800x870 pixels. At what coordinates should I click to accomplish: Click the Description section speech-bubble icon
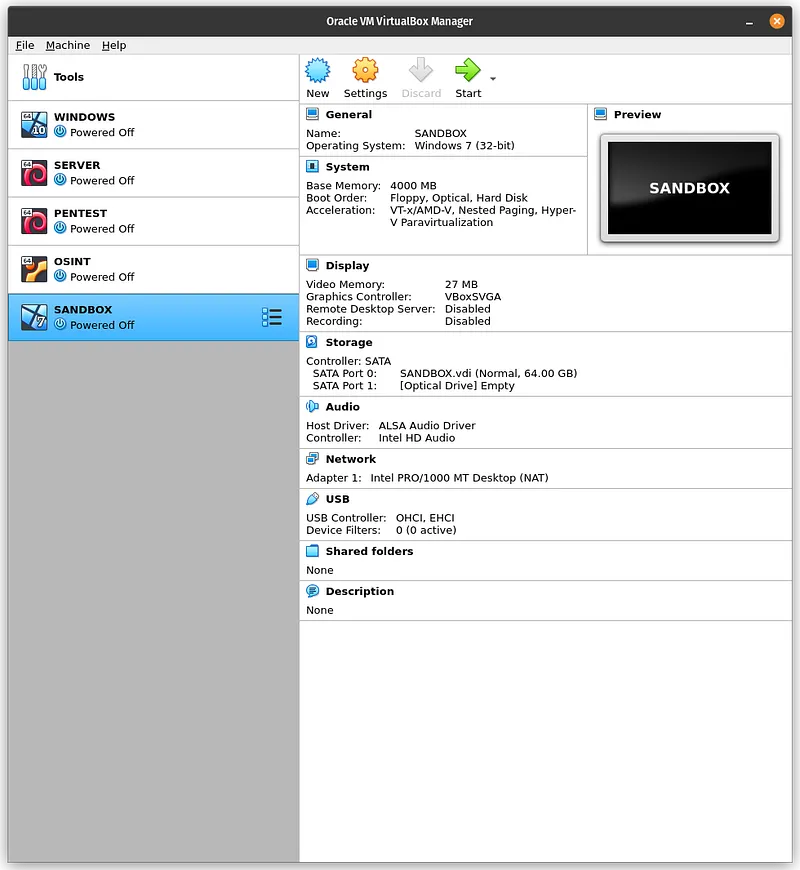312,591
